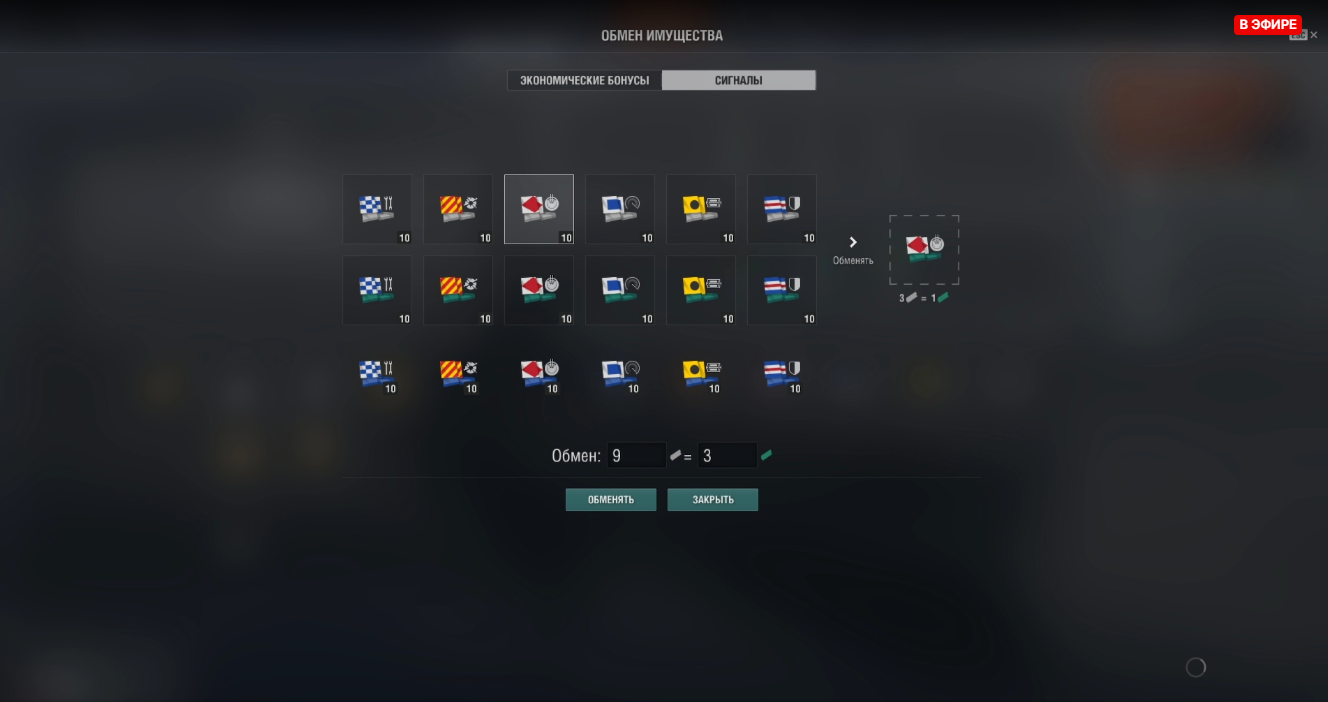Image resolution: width=1328 pixels, height=702 pixels.
Task: Click the Обменять chevron arrow
Action: (853, 242)
